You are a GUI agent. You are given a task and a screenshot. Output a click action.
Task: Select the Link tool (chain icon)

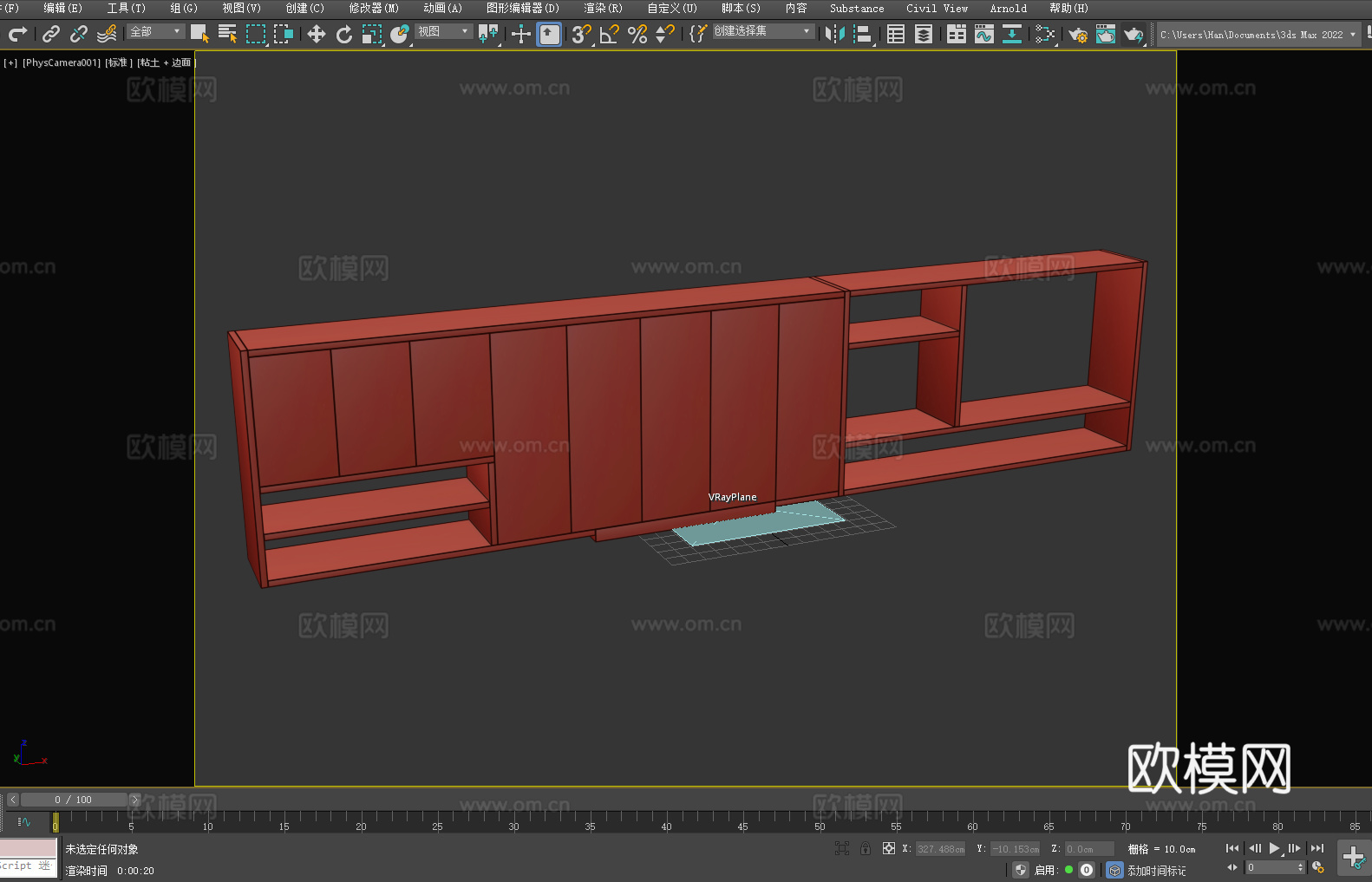(51, 34)
